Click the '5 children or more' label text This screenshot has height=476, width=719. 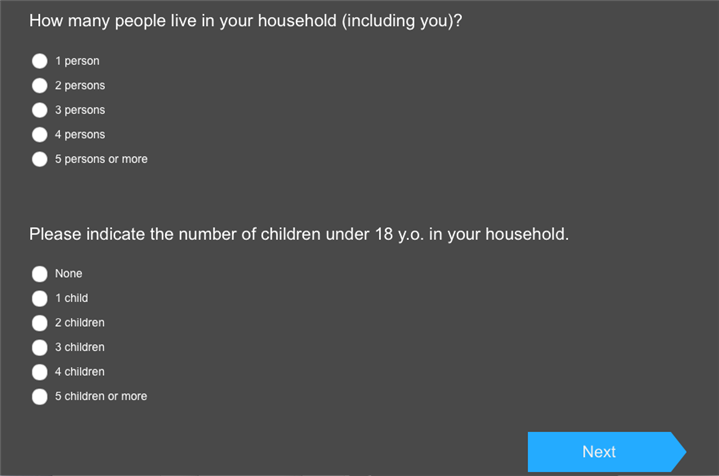(x=101, y=396)
